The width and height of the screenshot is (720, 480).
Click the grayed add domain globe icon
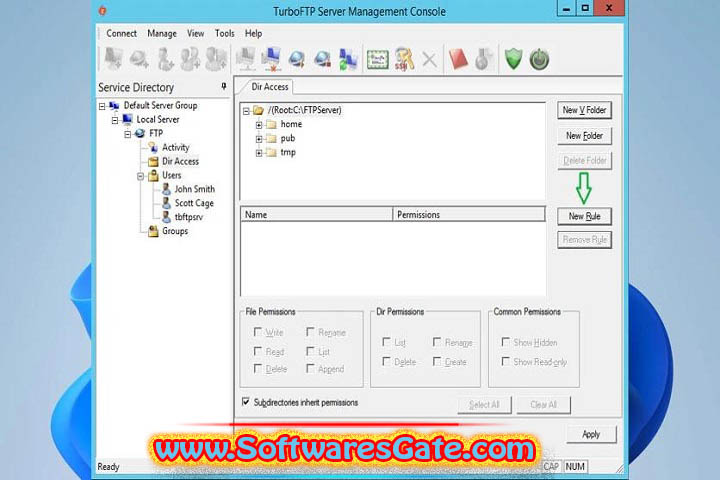pyautogui.click(x=139, y=59)
